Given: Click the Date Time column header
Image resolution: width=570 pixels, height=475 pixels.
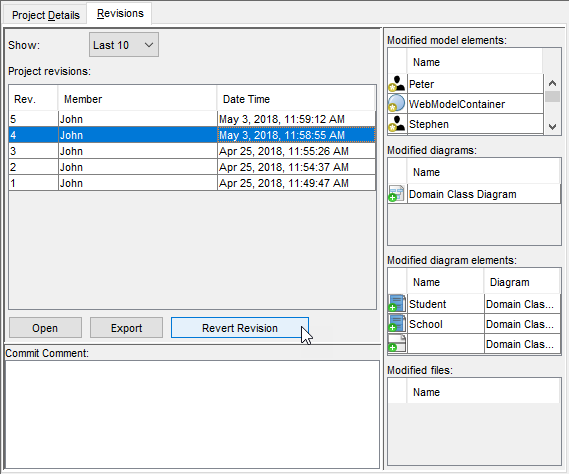Looking at the screenshot, I should point(296,99).
